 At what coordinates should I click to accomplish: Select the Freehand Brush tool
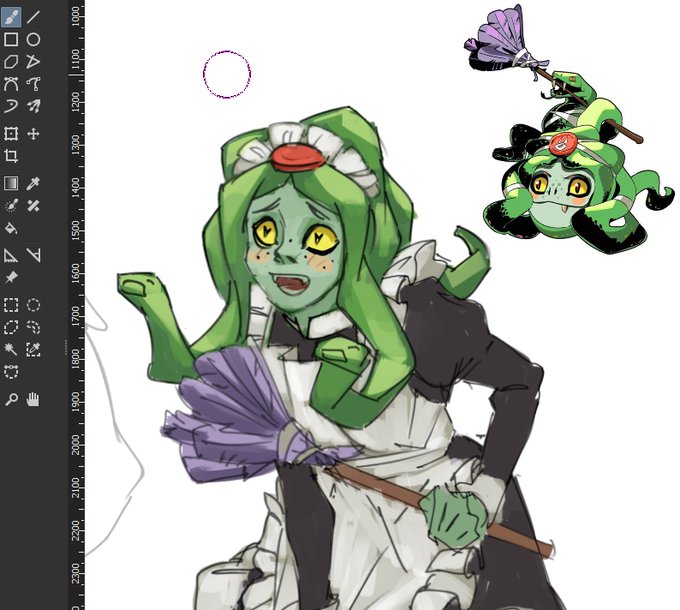(x=11, y=17)
